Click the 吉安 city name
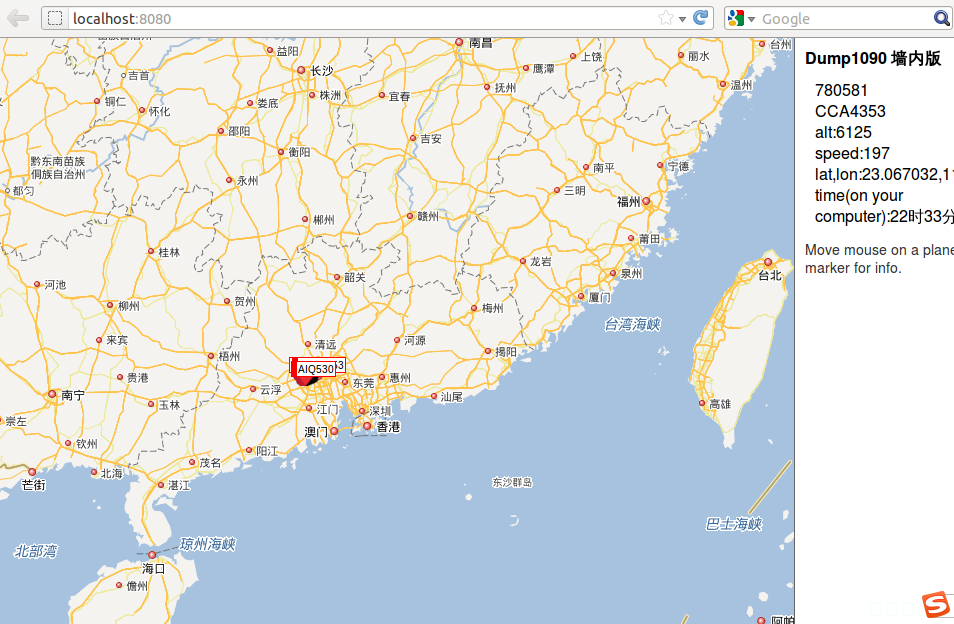954x624 pixels. (431, 139)
